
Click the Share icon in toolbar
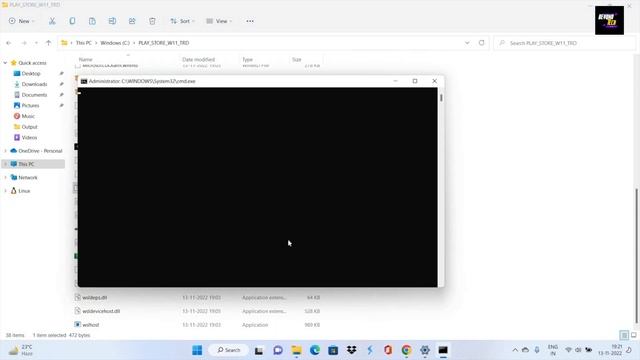132,21
